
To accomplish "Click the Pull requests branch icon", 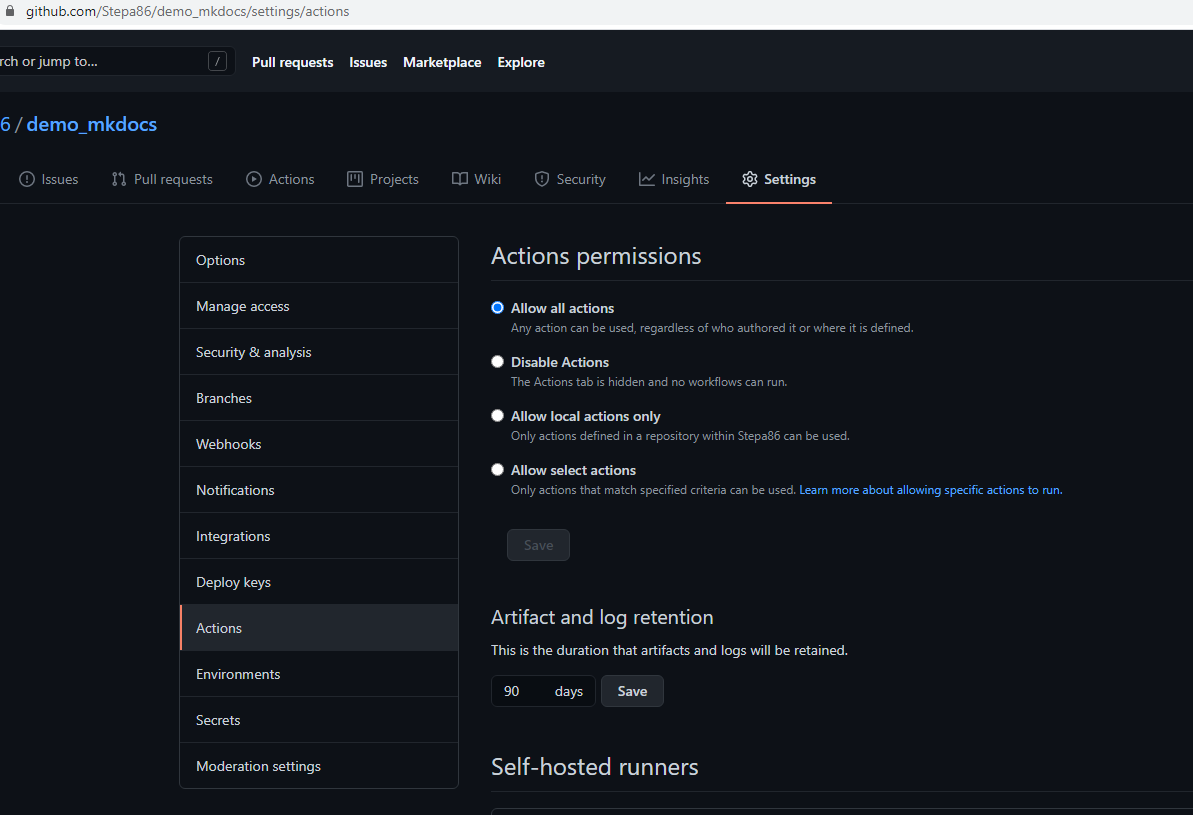I will click(119, 179).
